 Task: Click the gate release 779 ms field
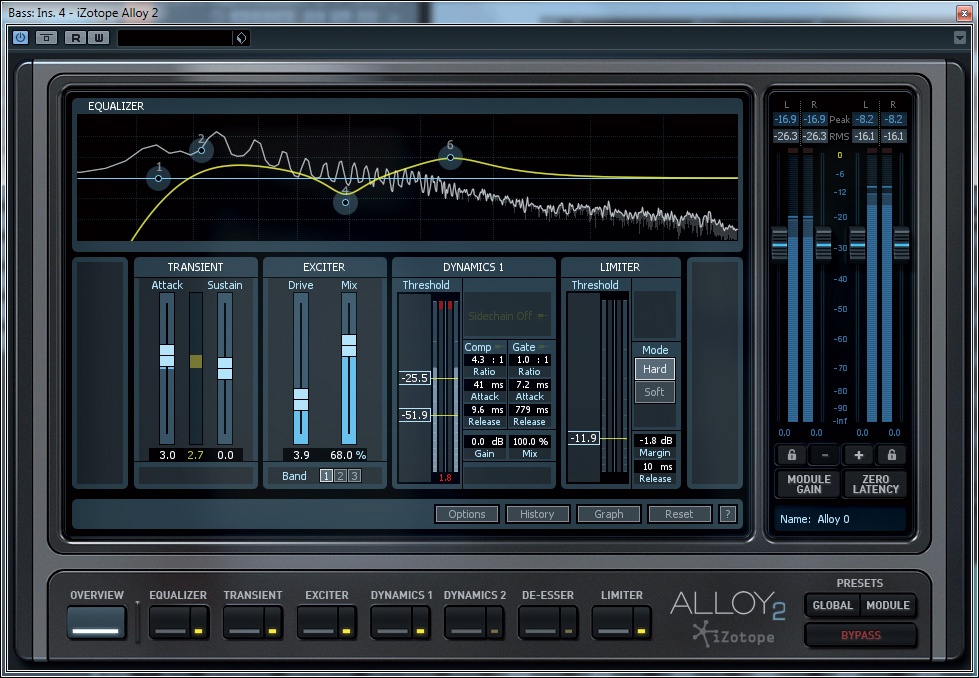[529, 410]
